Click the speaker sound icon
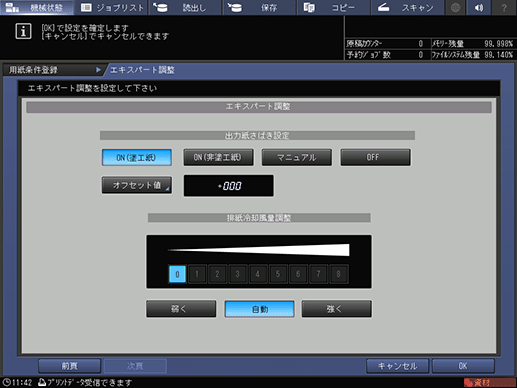This screenshot has height=388, width=517. pos(479,7)
